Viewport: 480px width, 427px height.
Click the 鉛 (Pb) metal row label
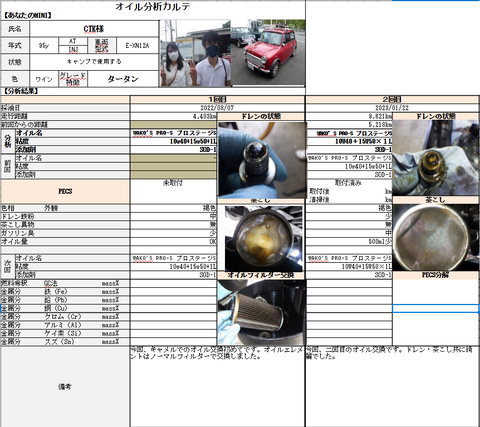65,300
